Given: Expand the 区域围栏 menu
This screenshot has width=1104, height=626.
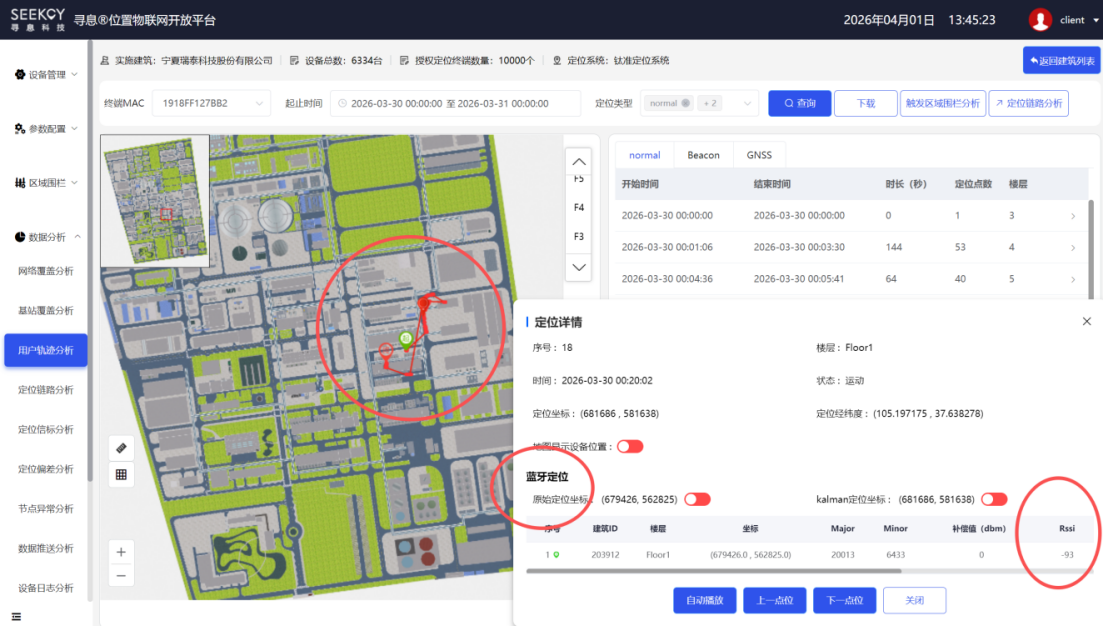Looking at the screenshot, I should click(x=46, y=183).
